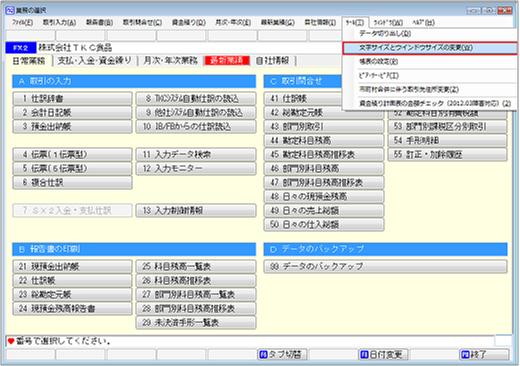Click button 13 in the 取引の入力 section

[x=196, y=211]
